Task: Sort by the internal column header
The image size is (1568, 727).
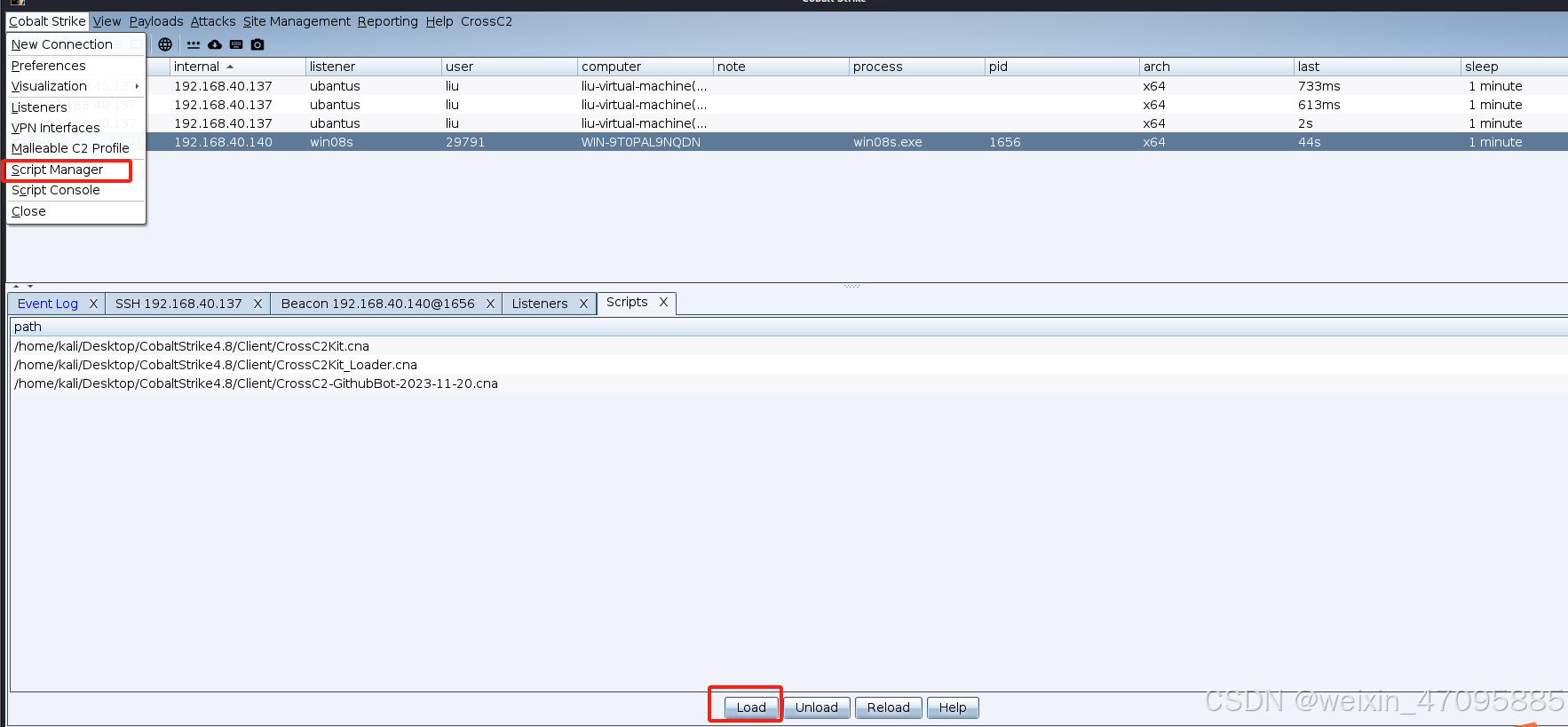Action: (x=237, y=67)
